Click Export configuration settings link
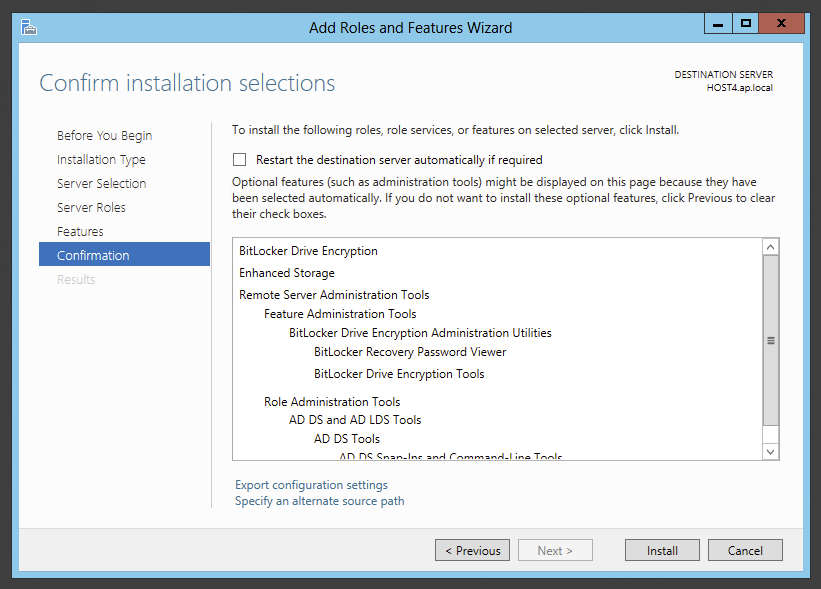 click(311, 485)
